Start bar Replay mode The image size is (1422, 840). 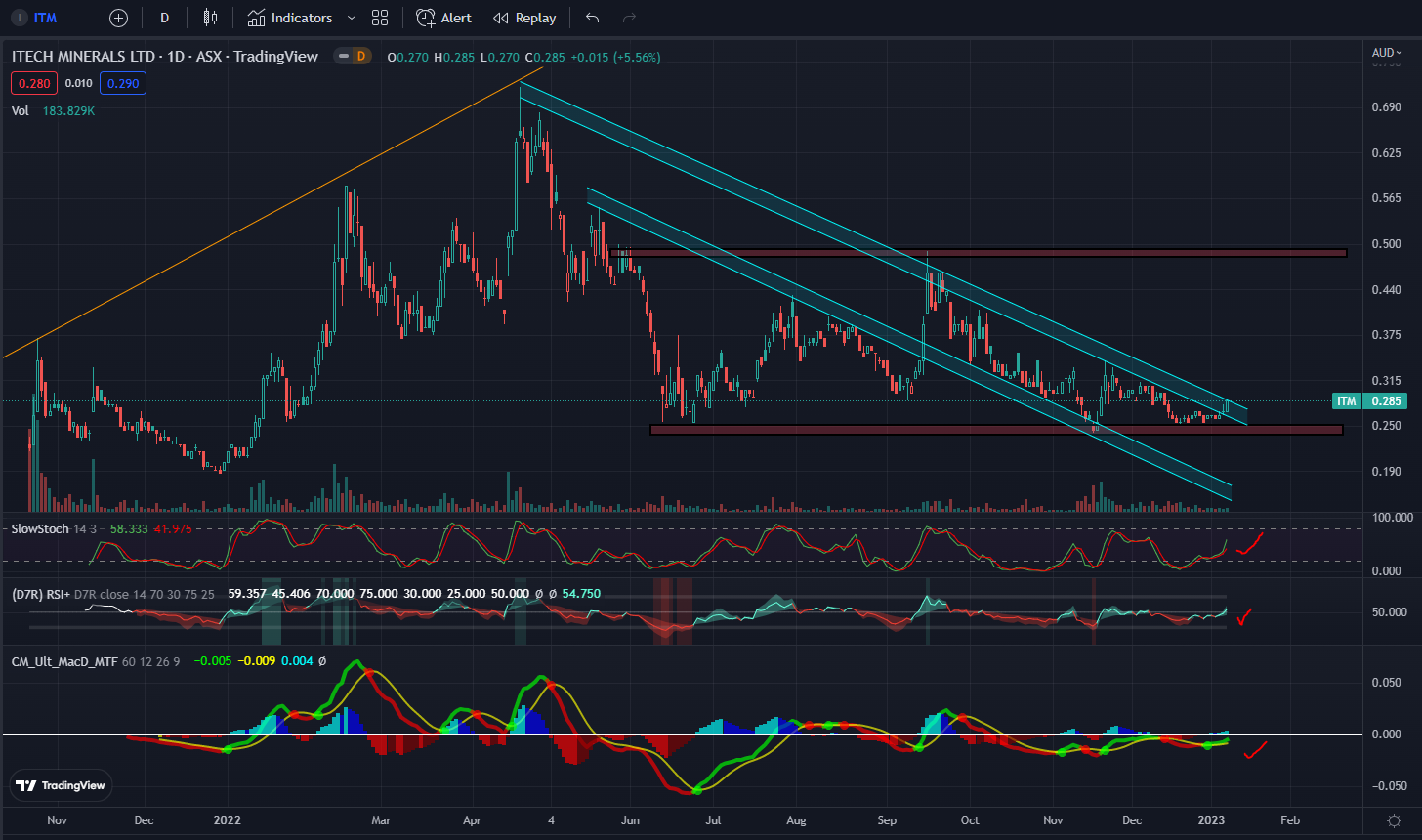524,18
